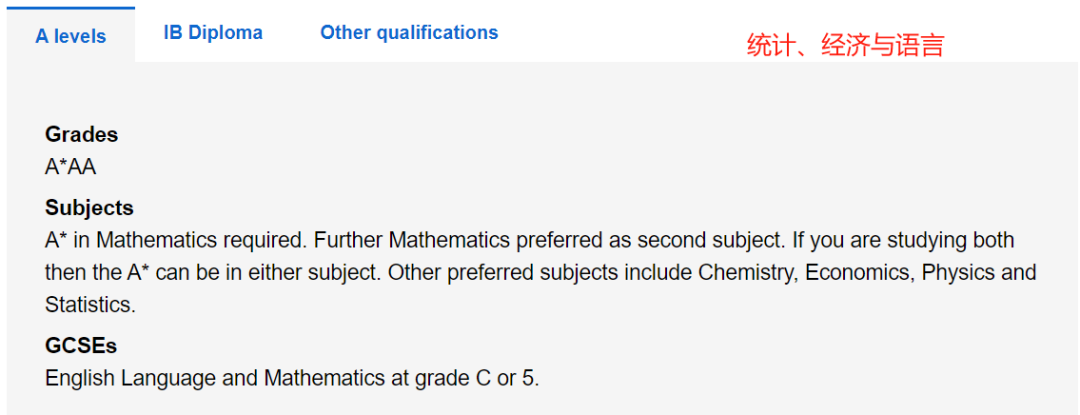Click the red Chinese annotation text
This screenshot has width=1080, height=415.
845,45
